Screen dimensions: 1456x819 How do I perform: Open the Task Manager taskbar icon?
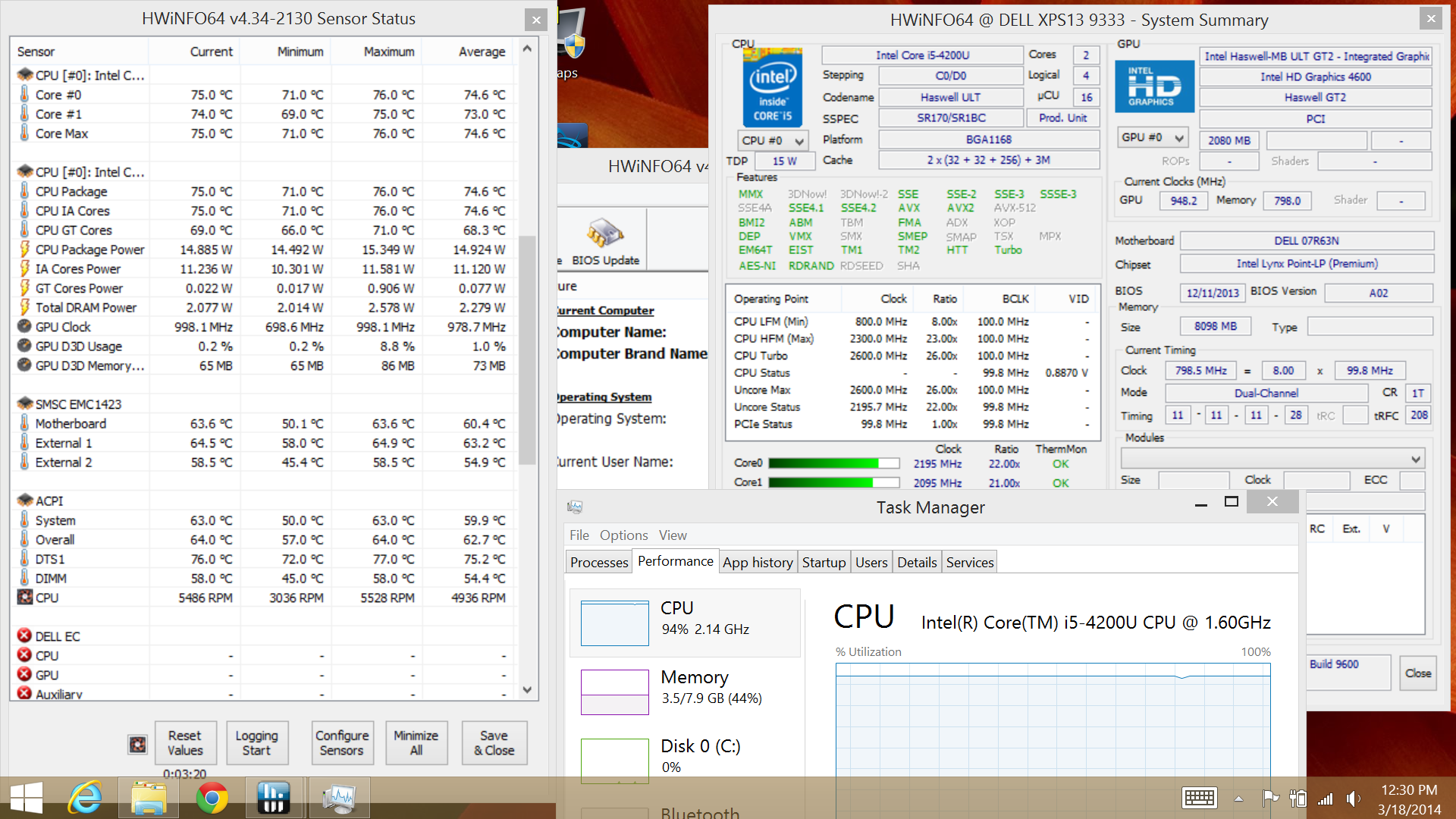coord(339,798)
